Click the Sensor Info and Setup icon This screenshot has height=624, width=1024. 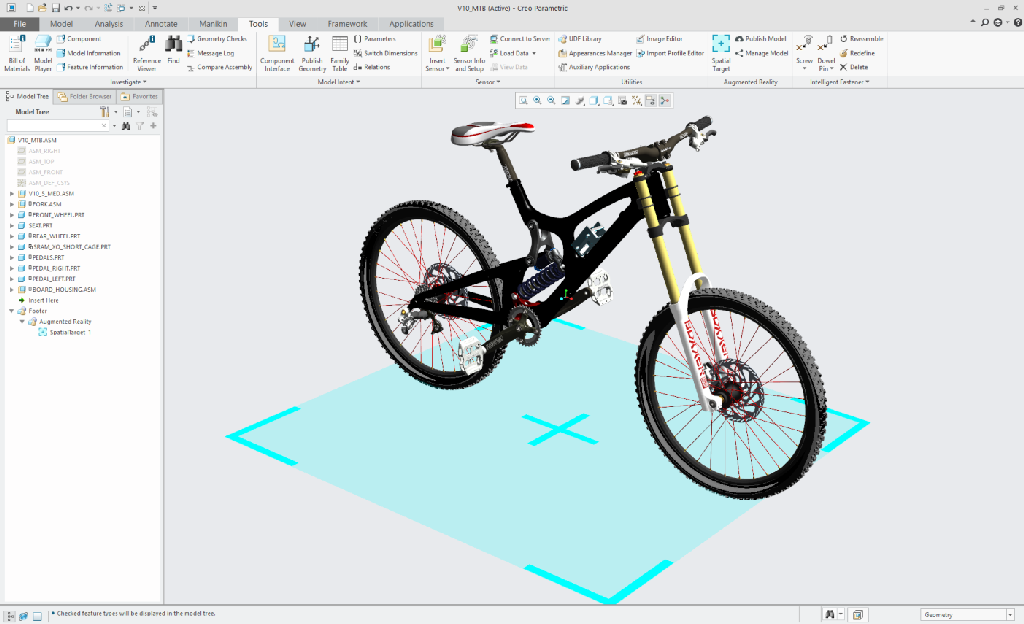coord(469,52)
